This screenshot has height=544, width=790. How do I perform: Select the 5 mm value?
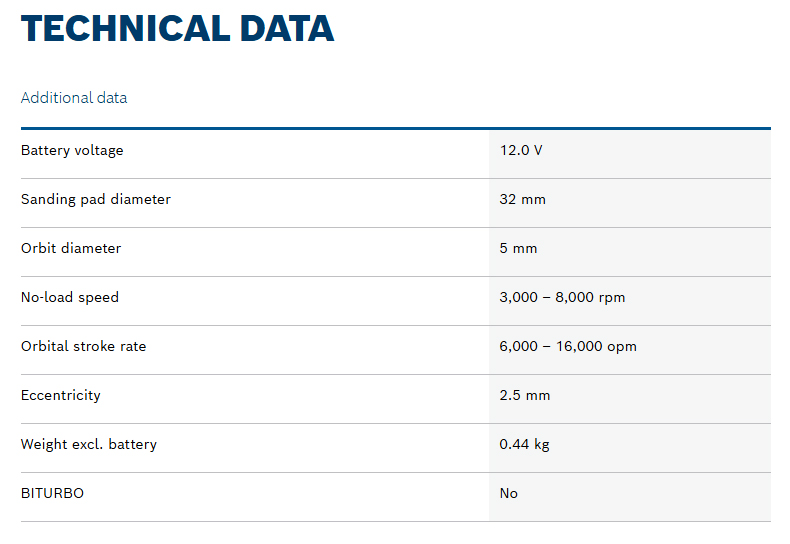(518, 249)
